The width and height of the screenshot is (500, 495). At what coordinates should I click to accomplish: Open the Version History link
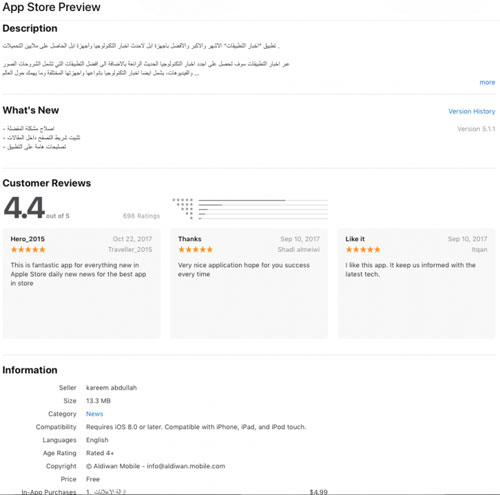(471, 111)
